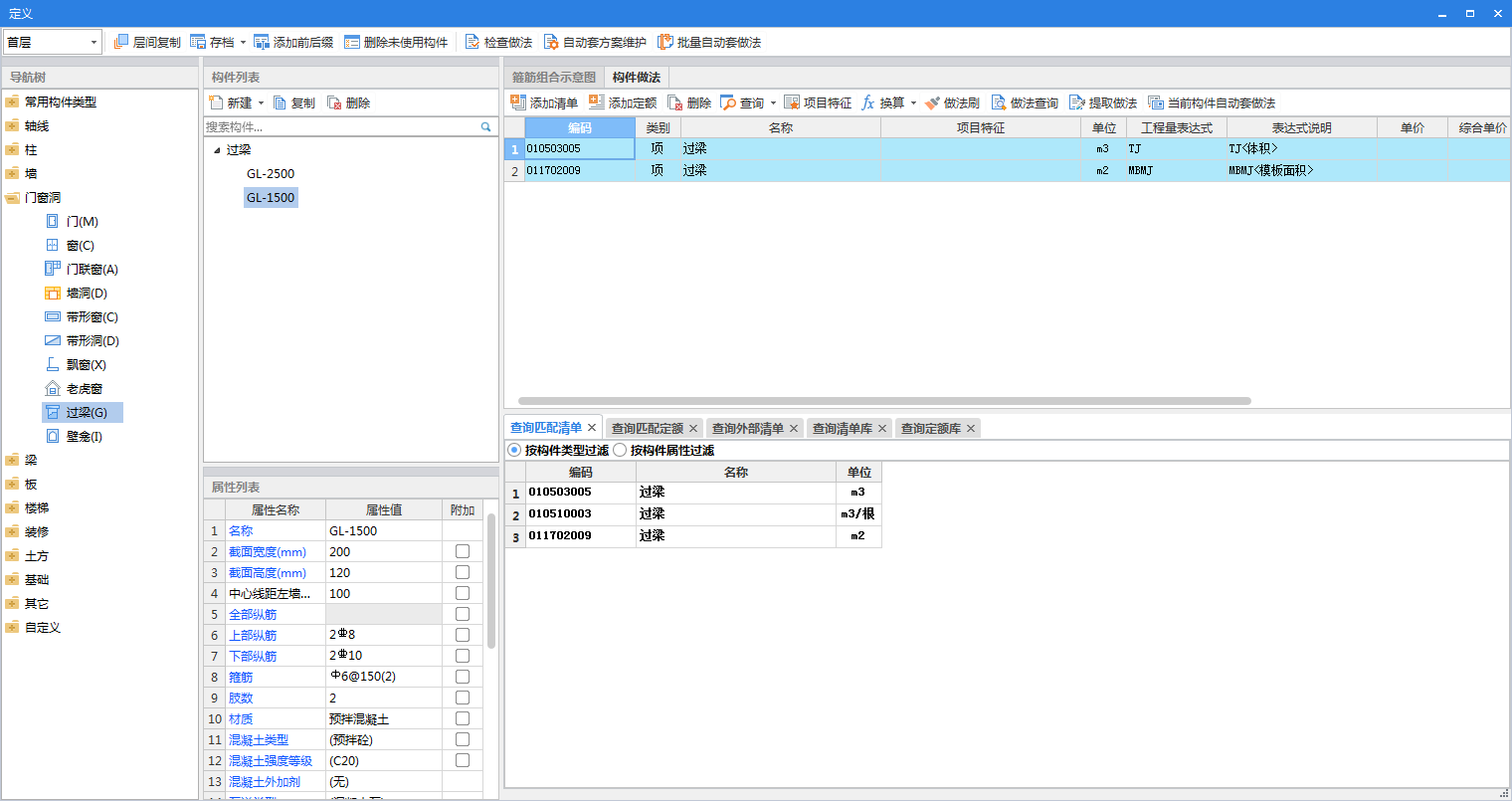This screenshot has width=1512, height=801.
Task: Click the 层间复制 toolbar icon
Action: pos(121,42)
